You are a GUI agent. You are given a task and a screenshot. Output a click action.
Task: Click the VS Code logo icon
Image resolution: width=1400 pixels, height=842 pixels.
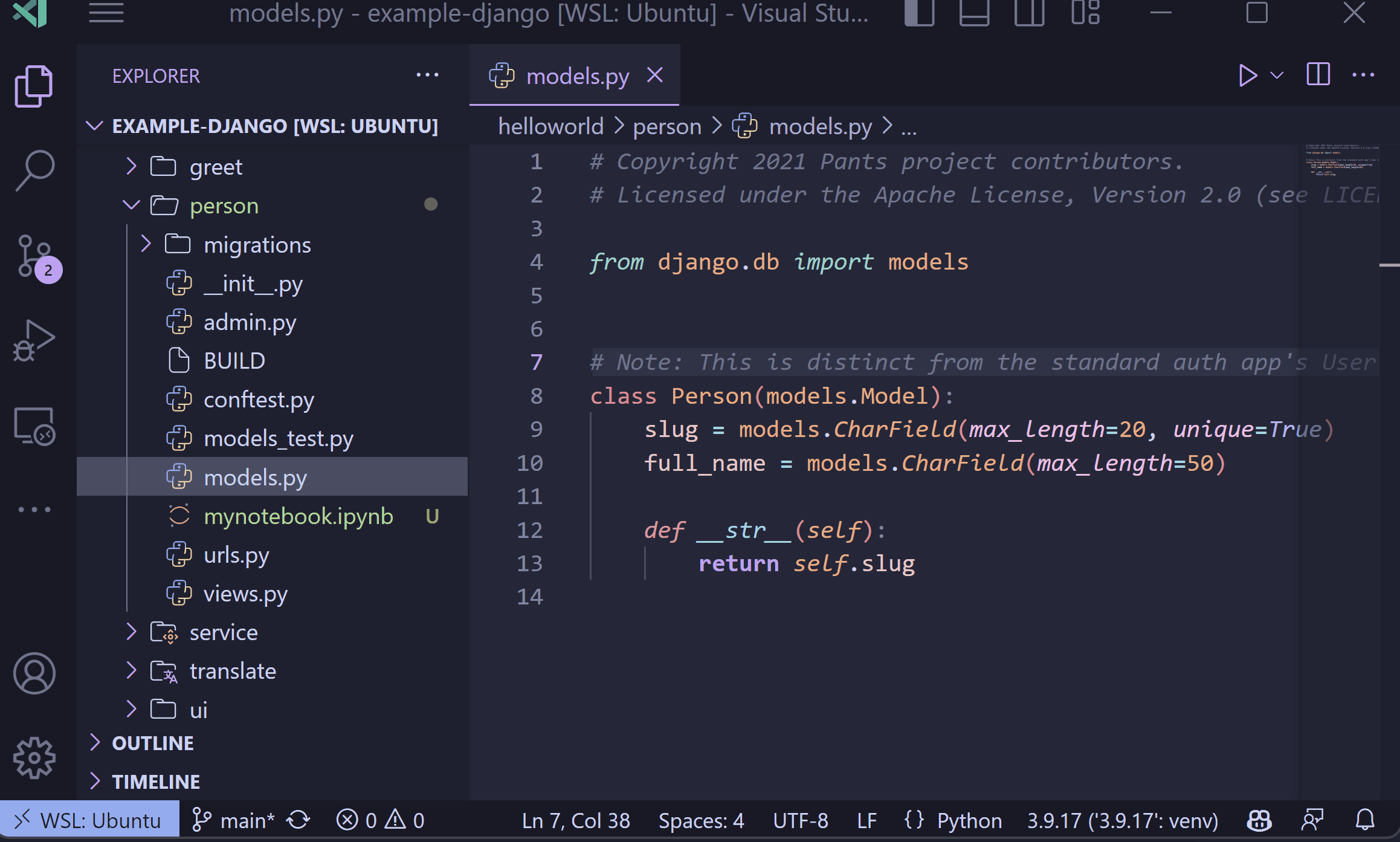tap(30, 13)
